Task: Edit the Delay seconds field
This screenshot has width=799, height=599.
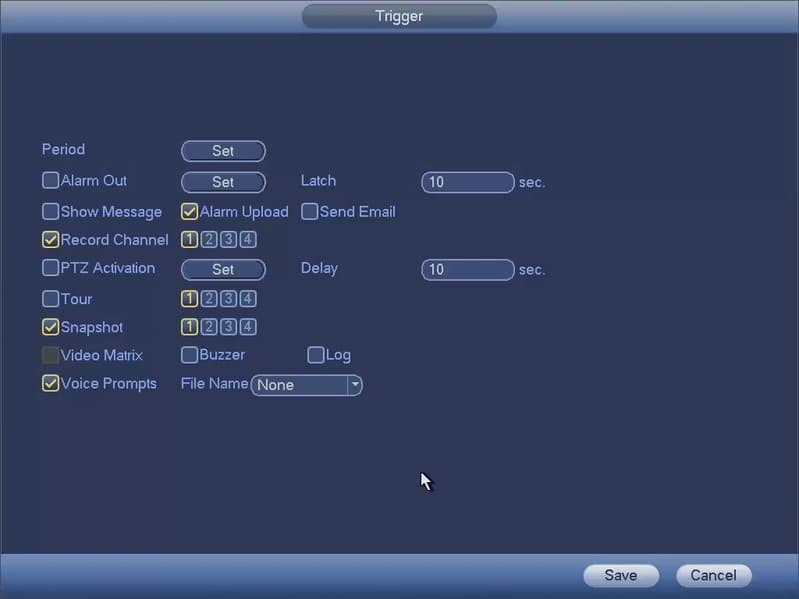Action: click(468, 270)
